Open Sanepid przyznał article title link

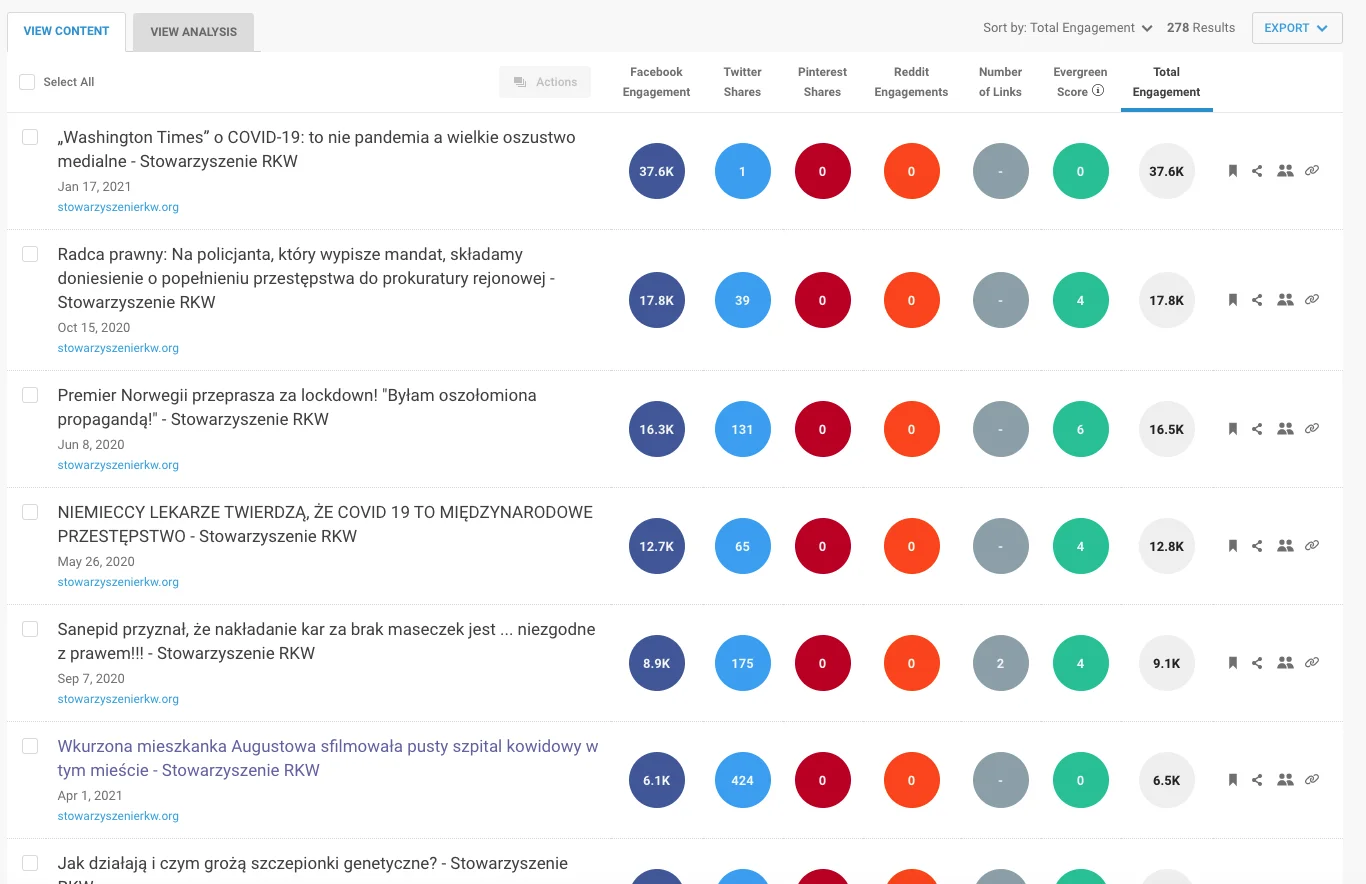(326, 641)
